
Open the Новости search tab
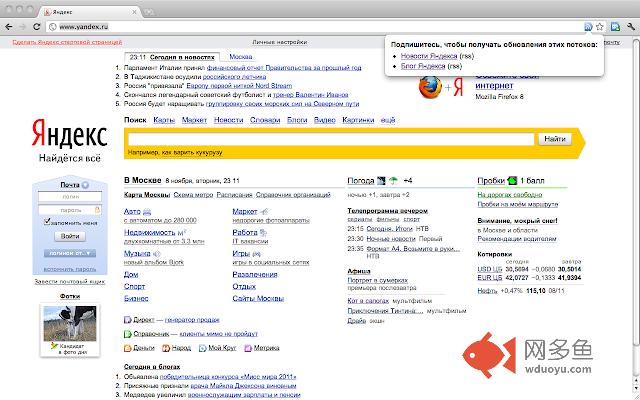(229, 120)
